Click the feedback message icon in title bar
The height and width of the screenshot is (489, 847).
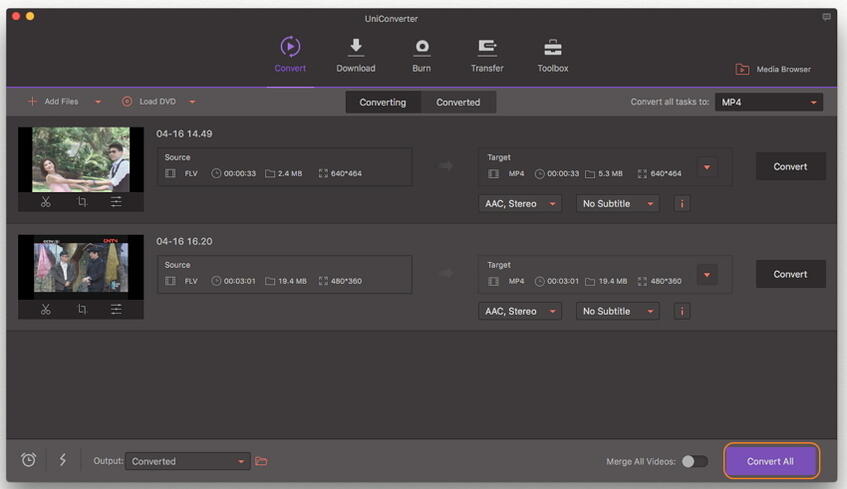point(826,17)
